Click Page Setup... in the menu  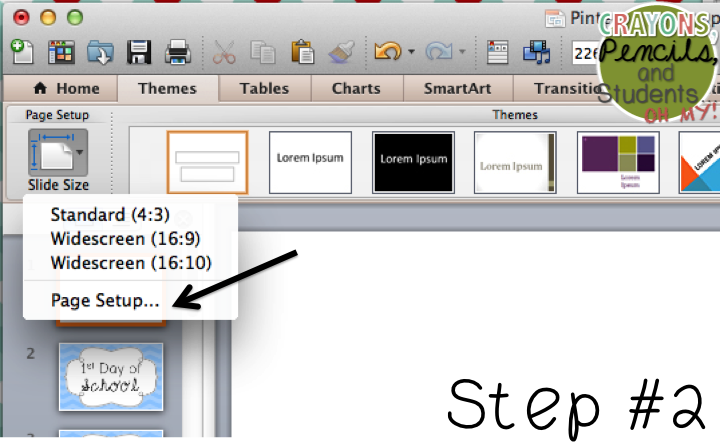[x=105, y=299]
